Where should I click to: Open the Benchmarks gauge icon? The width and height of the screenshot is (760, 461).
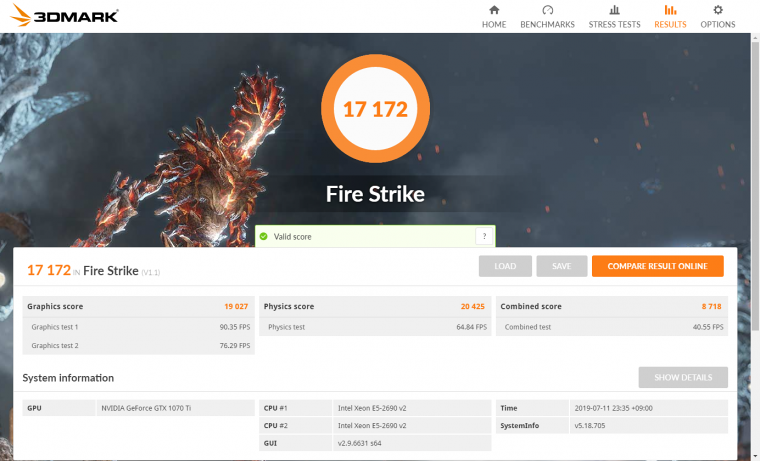tap(547, 10)
